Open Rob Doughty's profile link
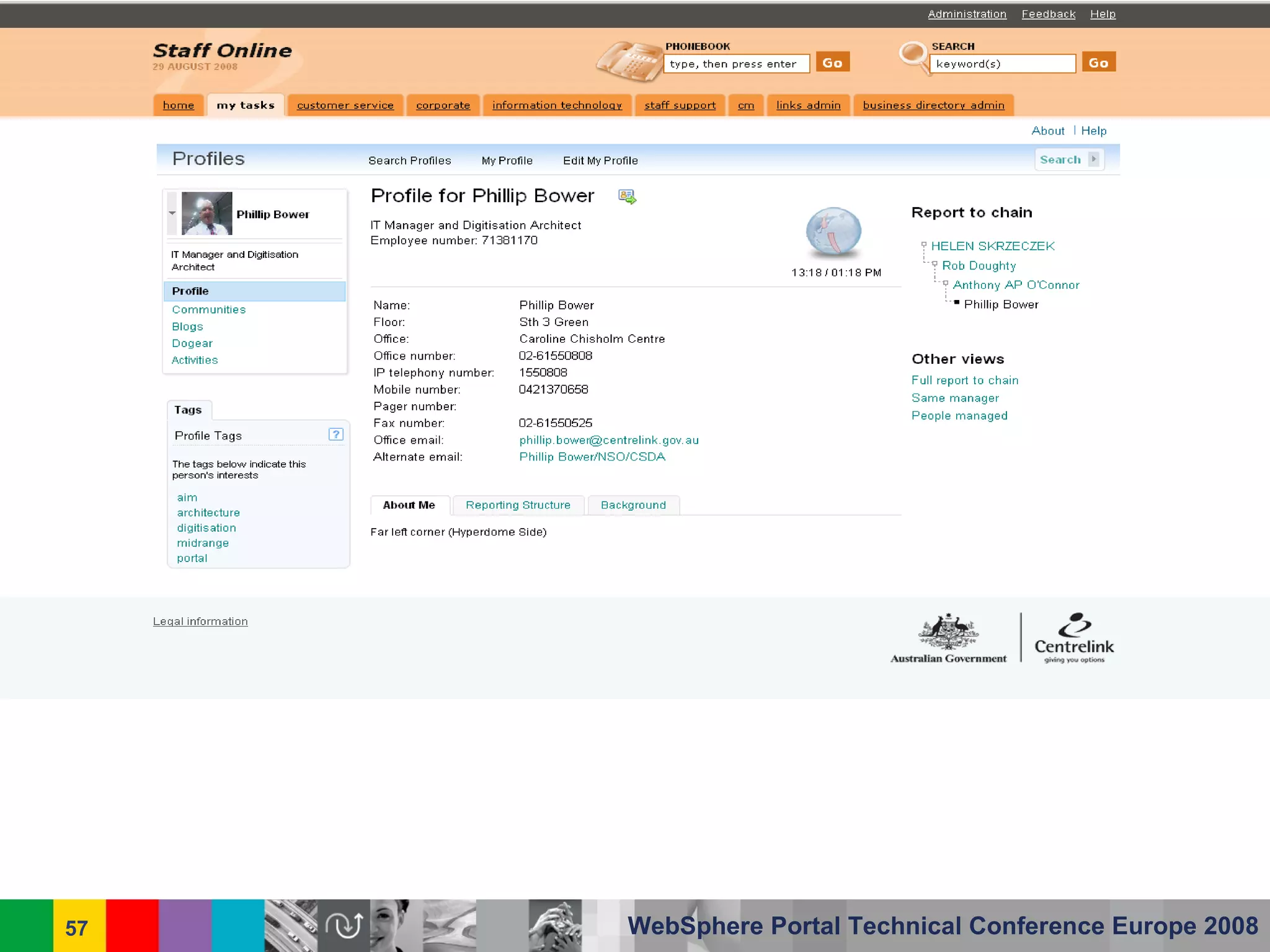The image size is (1270, 952). tap(979, 266)
